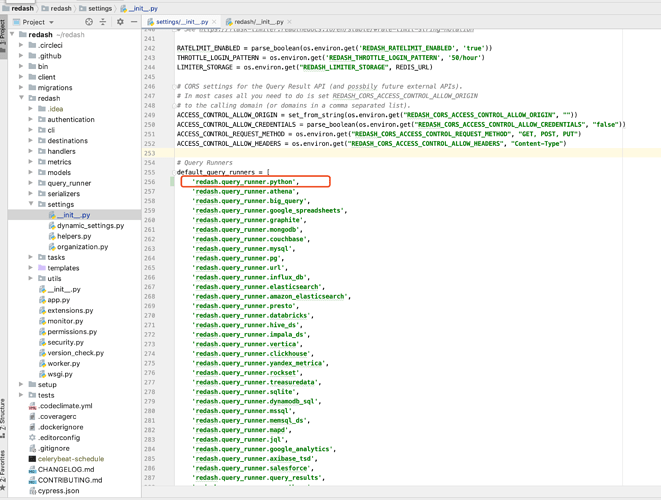This screenshot has width=661, height=500.
Task: Collapse the redash root project node
Action: [12, 35]
